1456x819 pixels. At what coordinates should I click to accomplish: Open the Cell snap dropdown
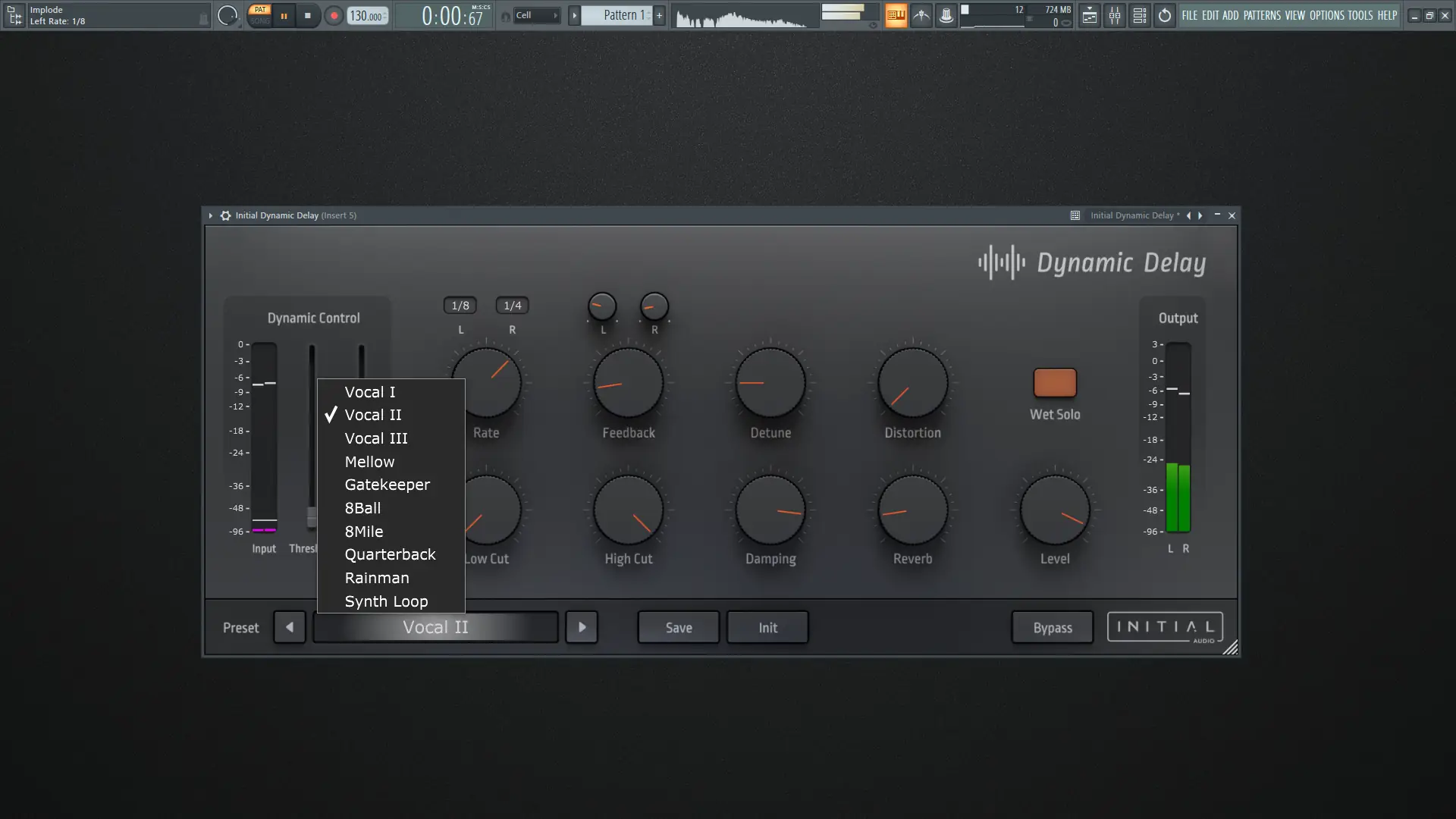point(537,15)
